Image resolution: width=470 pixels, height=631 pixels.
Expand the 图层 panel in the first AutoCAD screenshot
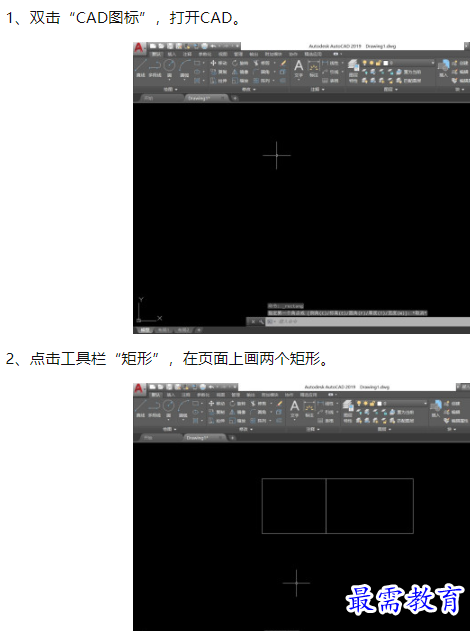tap(390, 89)
